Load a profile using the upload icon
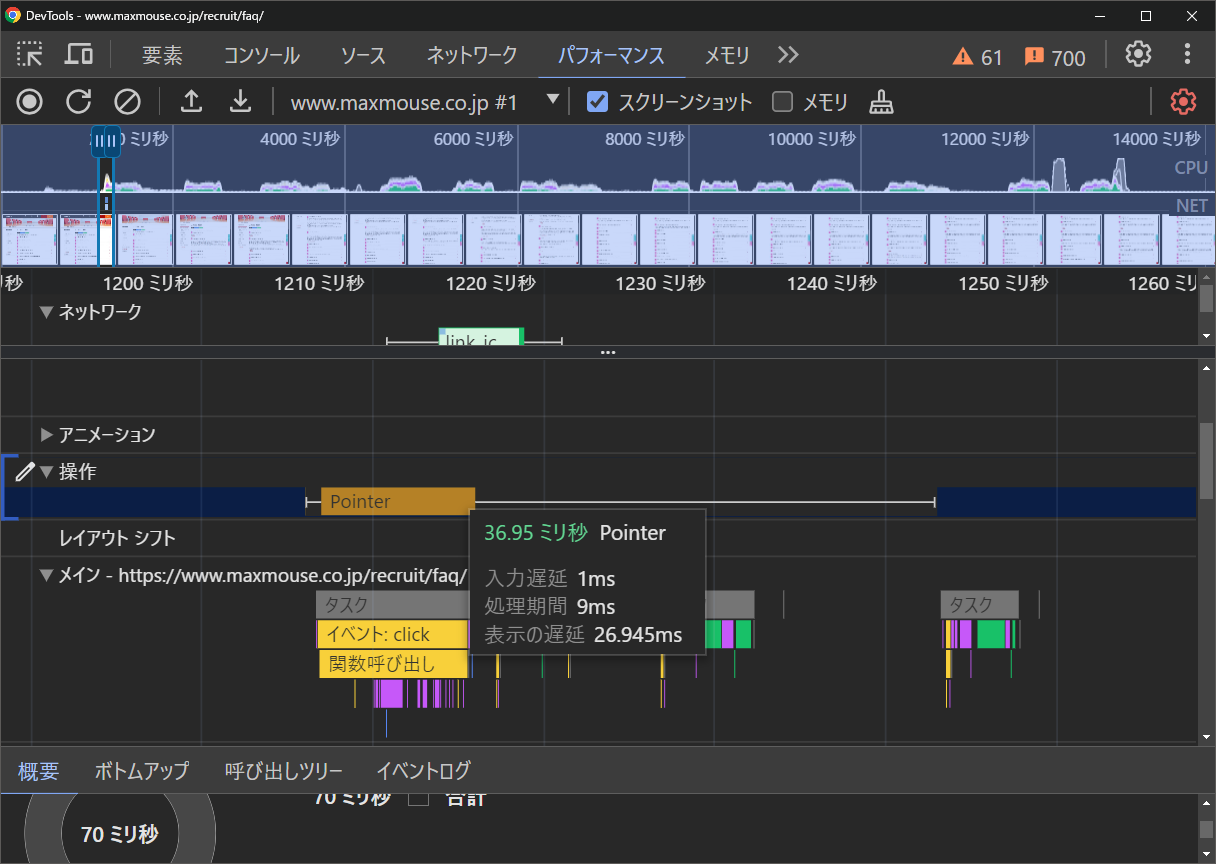Viewport: 1216px width, 864px height. 191,101
